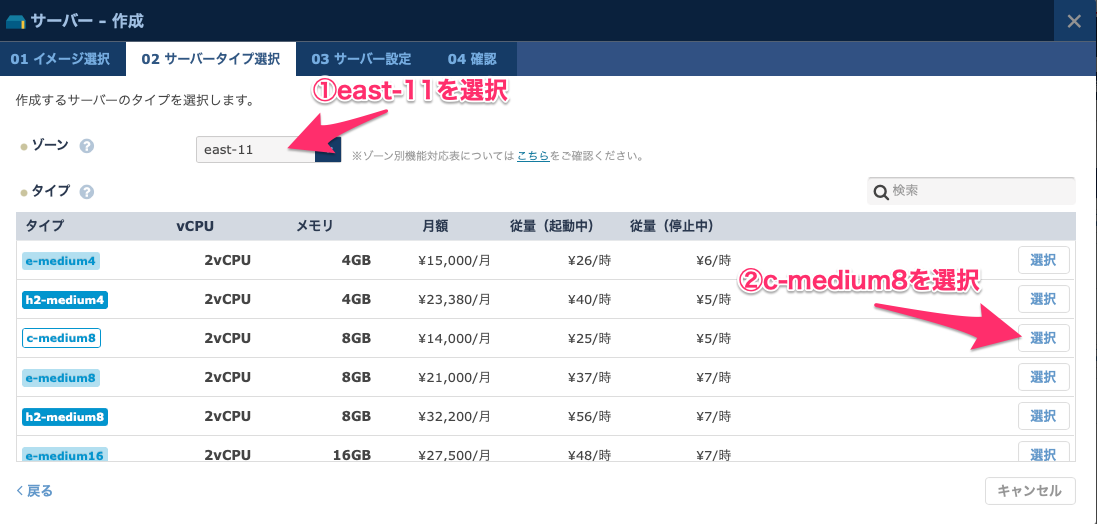Close the server creation dialog
This screenshot has height=524, width=1097.
coord(1074,21)
